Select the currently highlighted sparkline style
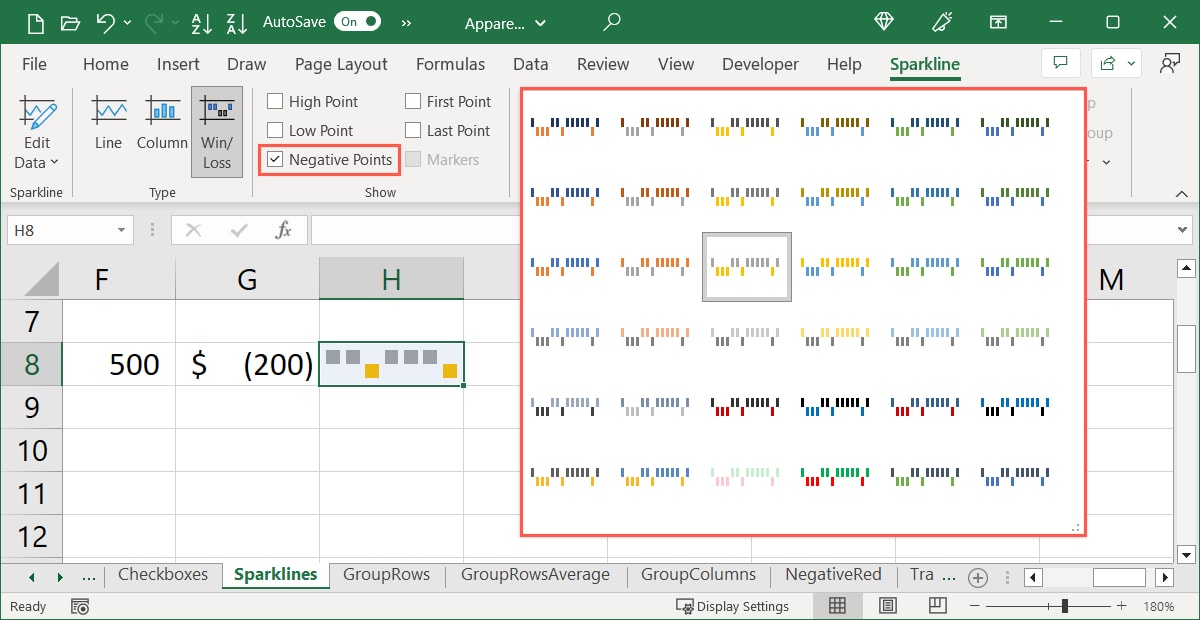 tap(746, 266)
